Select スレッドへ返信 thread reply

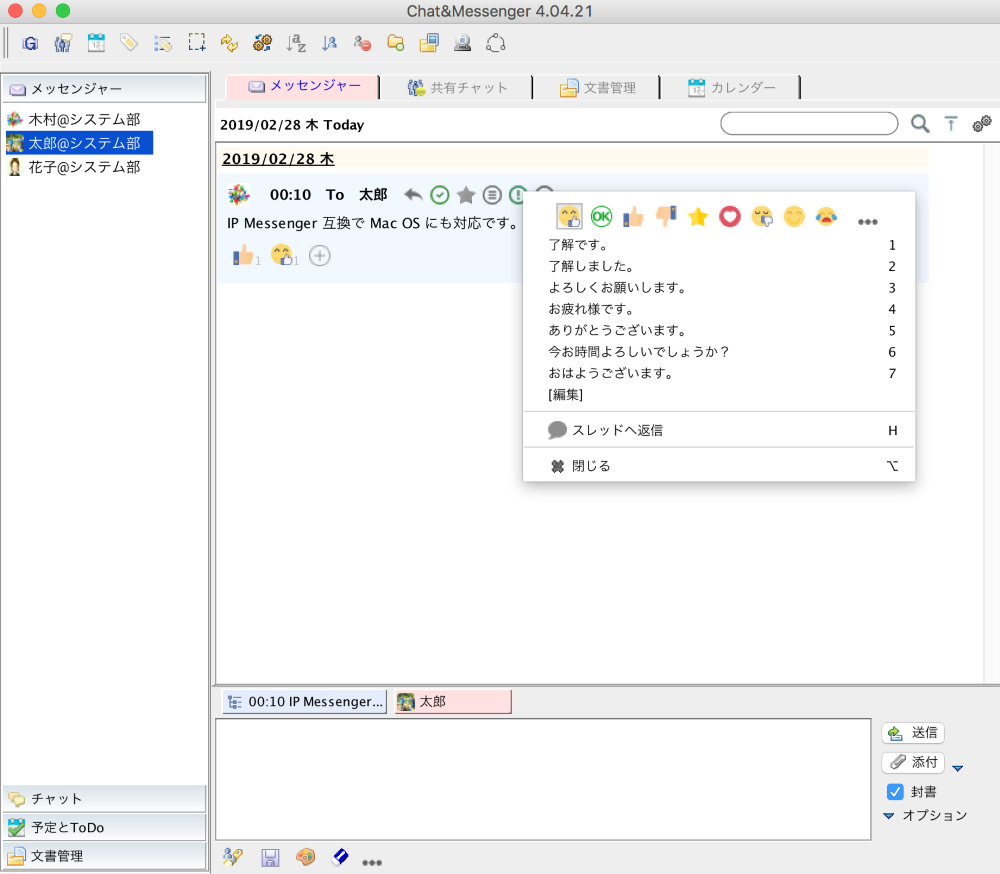point(719,431)
